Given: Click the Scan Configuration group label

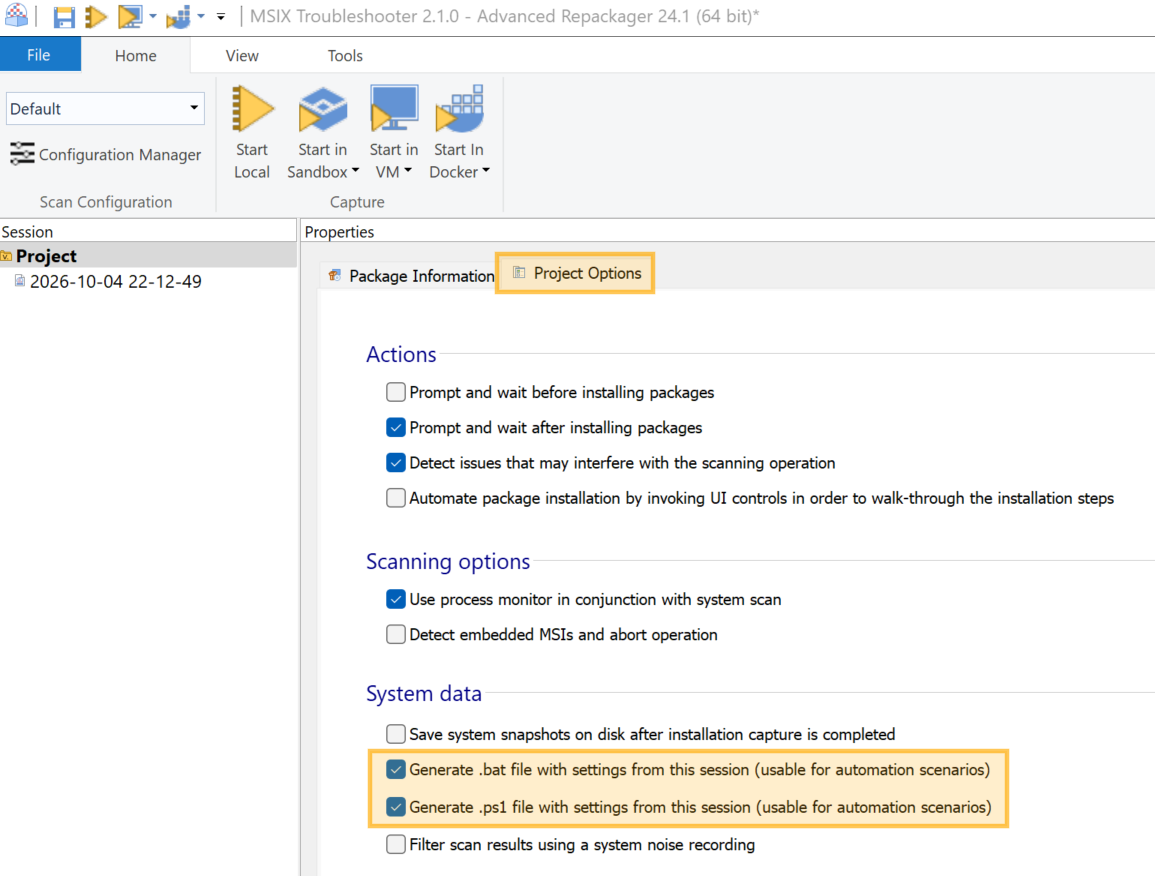Looking at the screenshot, I should coord(105,202).
